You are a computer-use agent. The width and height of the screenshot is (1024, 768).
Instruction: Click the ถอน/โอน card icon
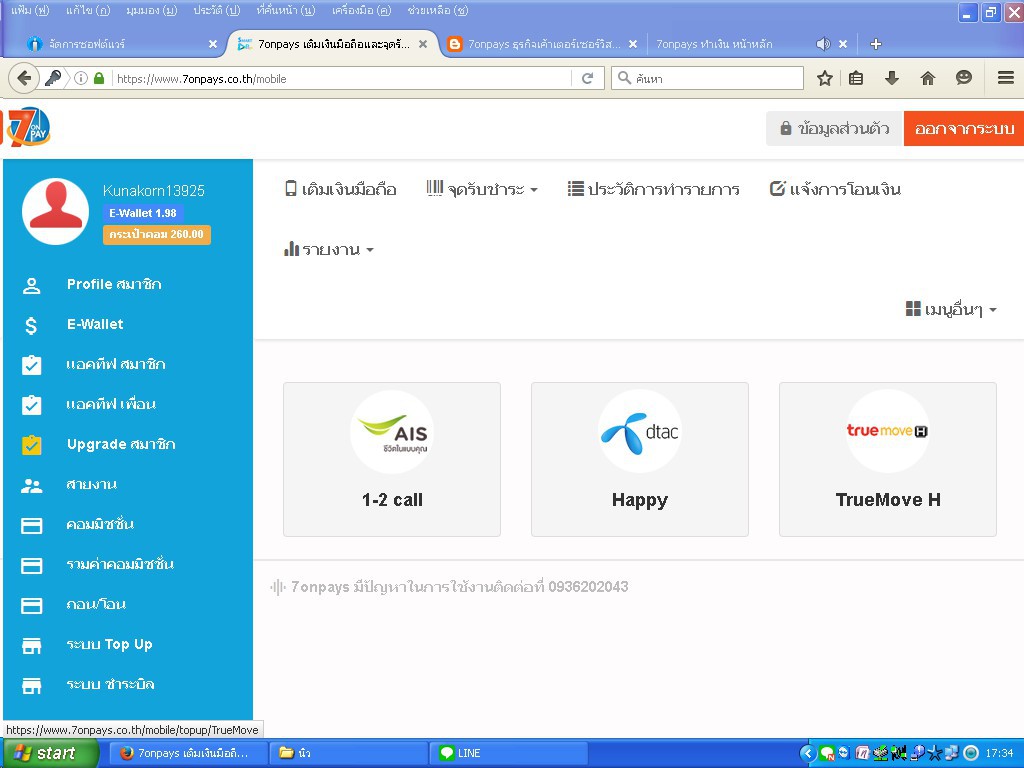click(x=31, y=605)
